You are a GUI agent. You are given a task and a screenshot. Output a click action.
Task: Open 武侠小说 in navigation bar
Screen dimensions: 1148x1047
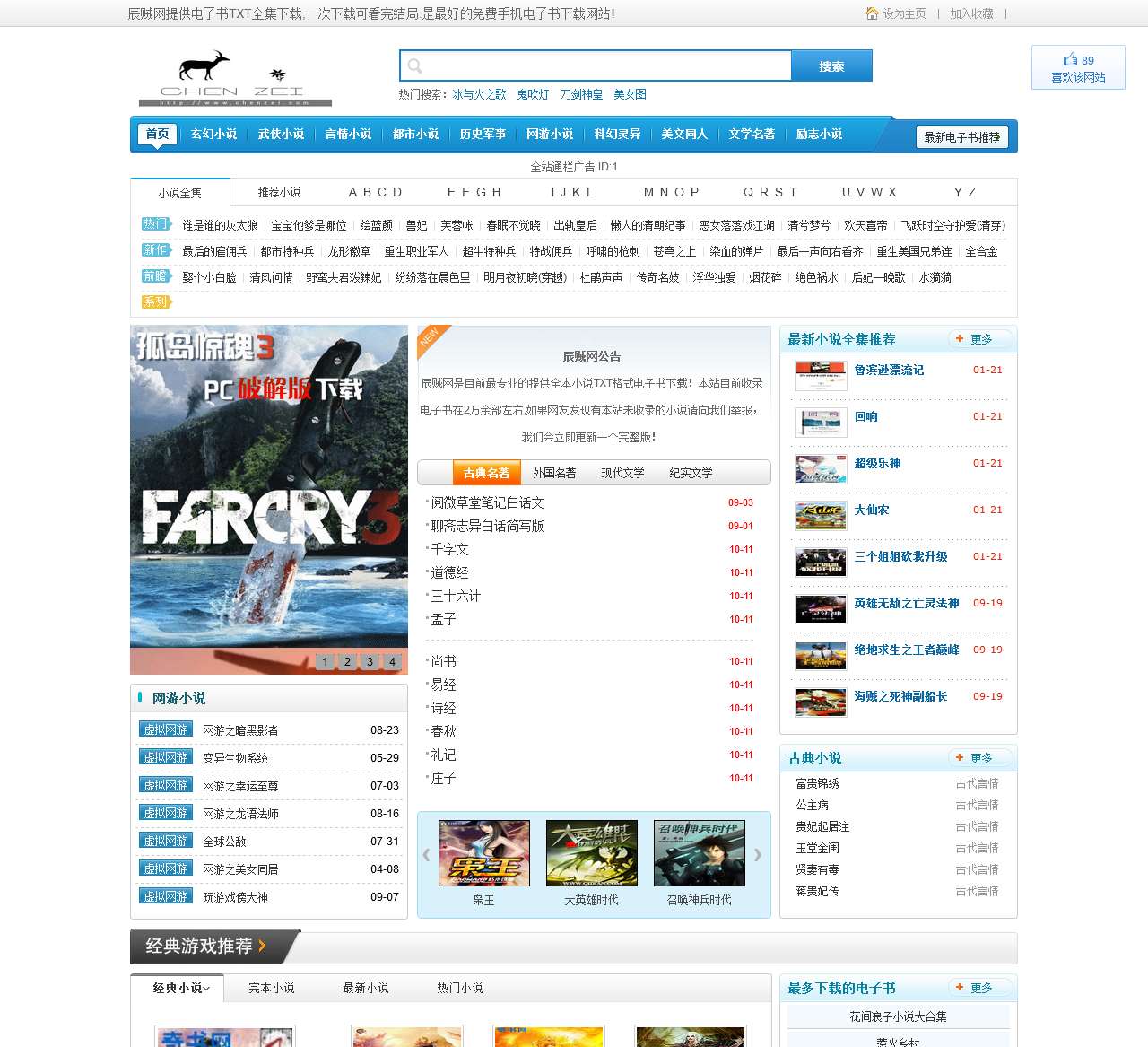point(281,134)
